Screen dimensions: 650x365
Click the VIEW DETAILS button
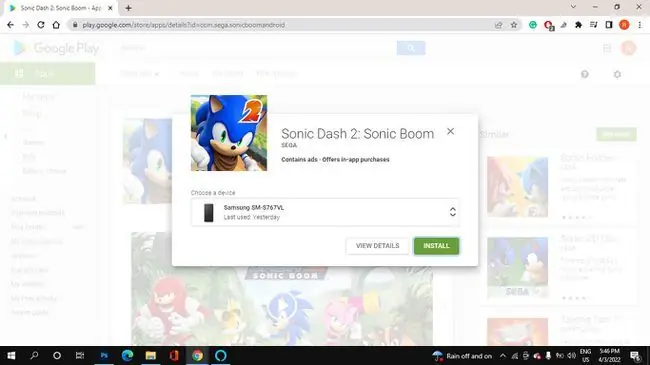tap(377, 246)
